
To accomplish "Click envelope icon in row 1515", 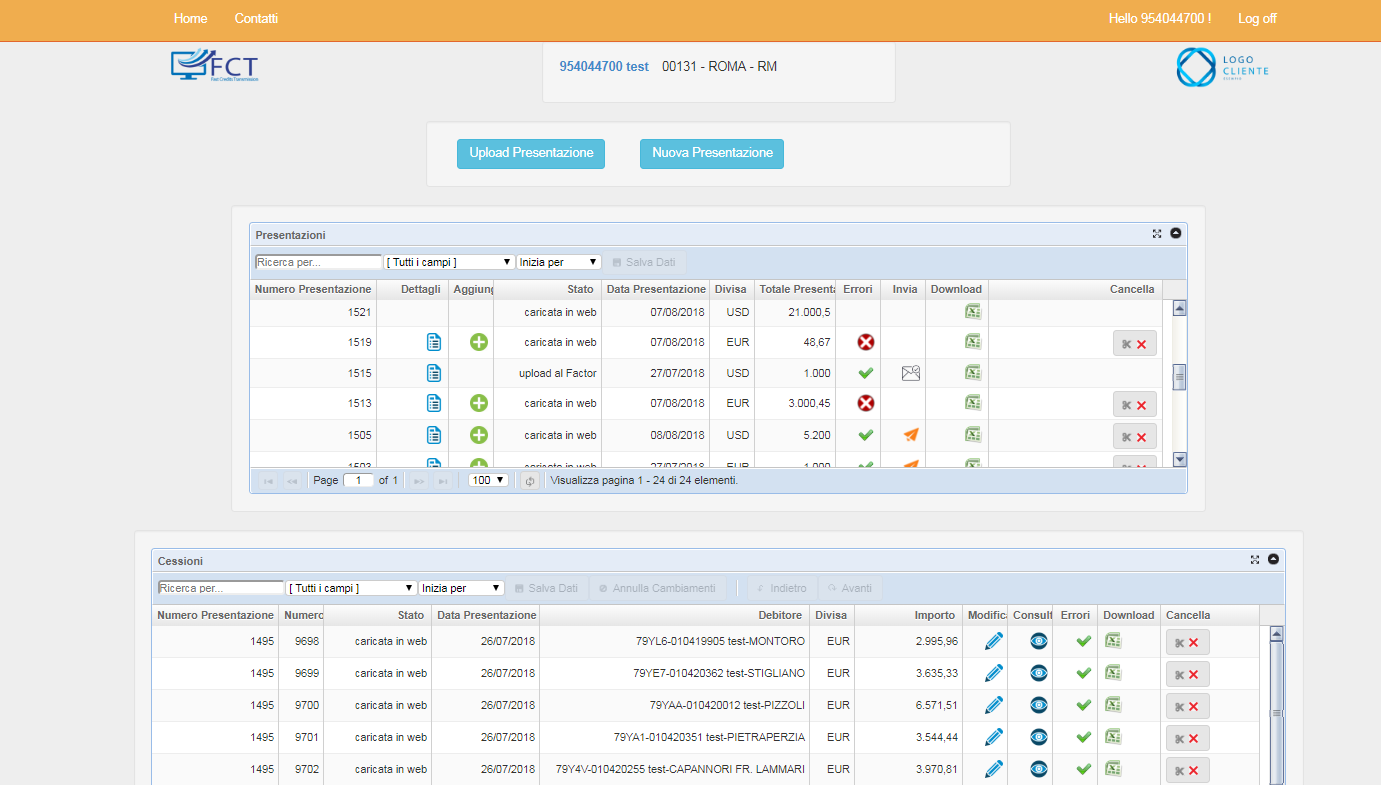I will [910, 373].
